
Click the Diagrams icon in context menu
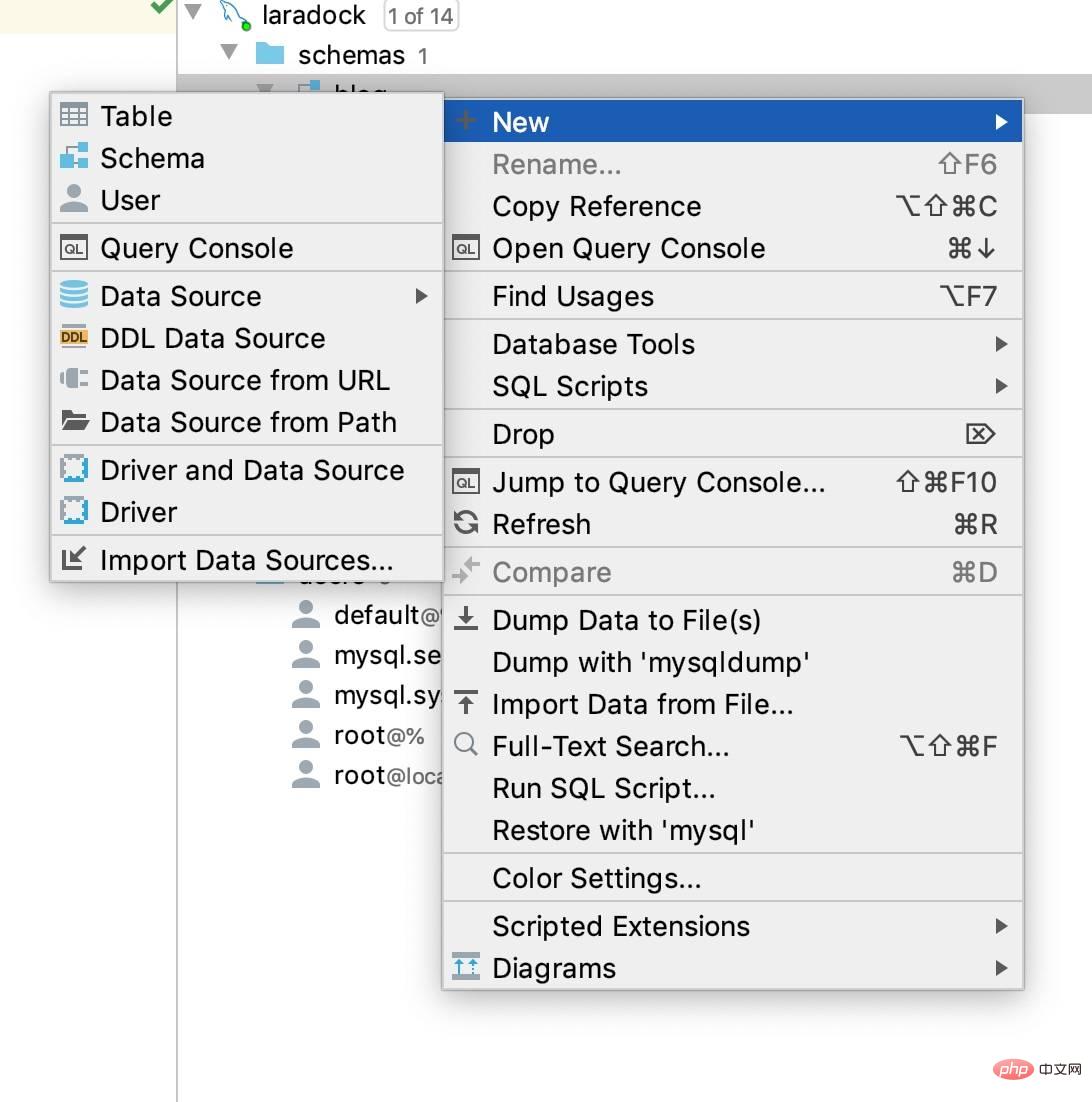[x=466, y=966]
